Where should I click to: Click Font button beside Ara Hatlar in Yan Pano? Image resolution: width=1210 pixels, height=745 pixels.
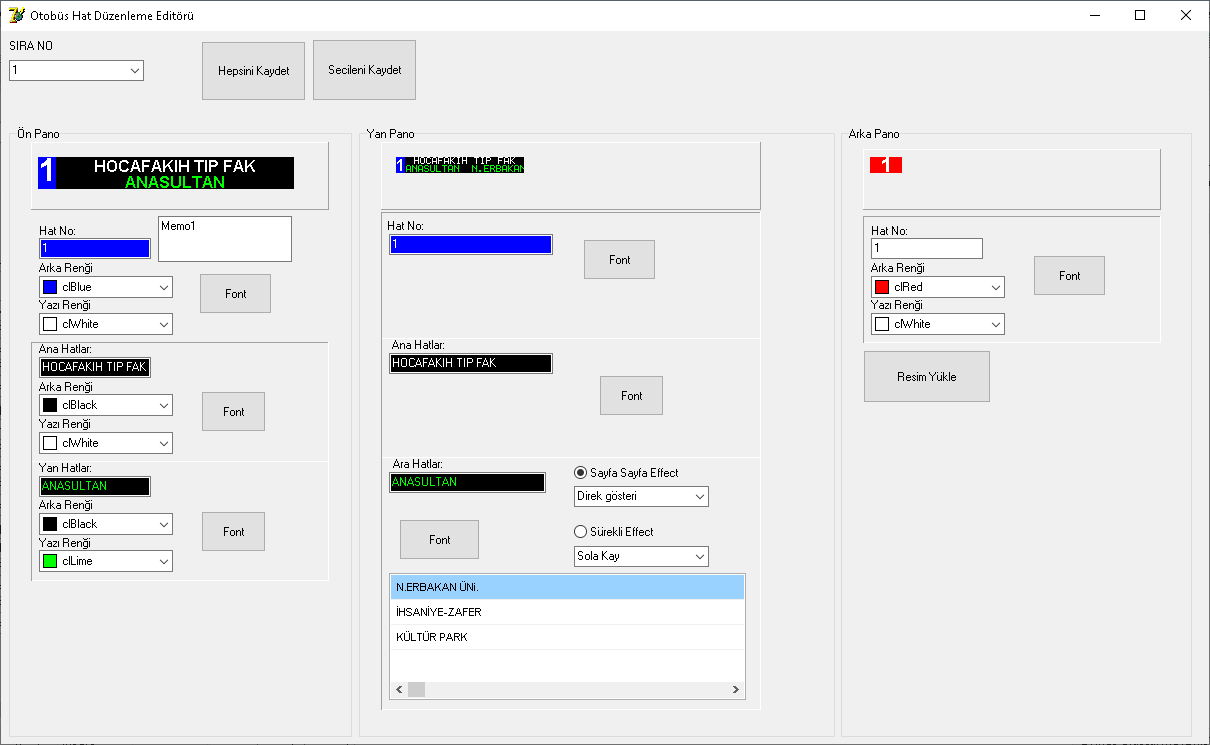[439, 540]
